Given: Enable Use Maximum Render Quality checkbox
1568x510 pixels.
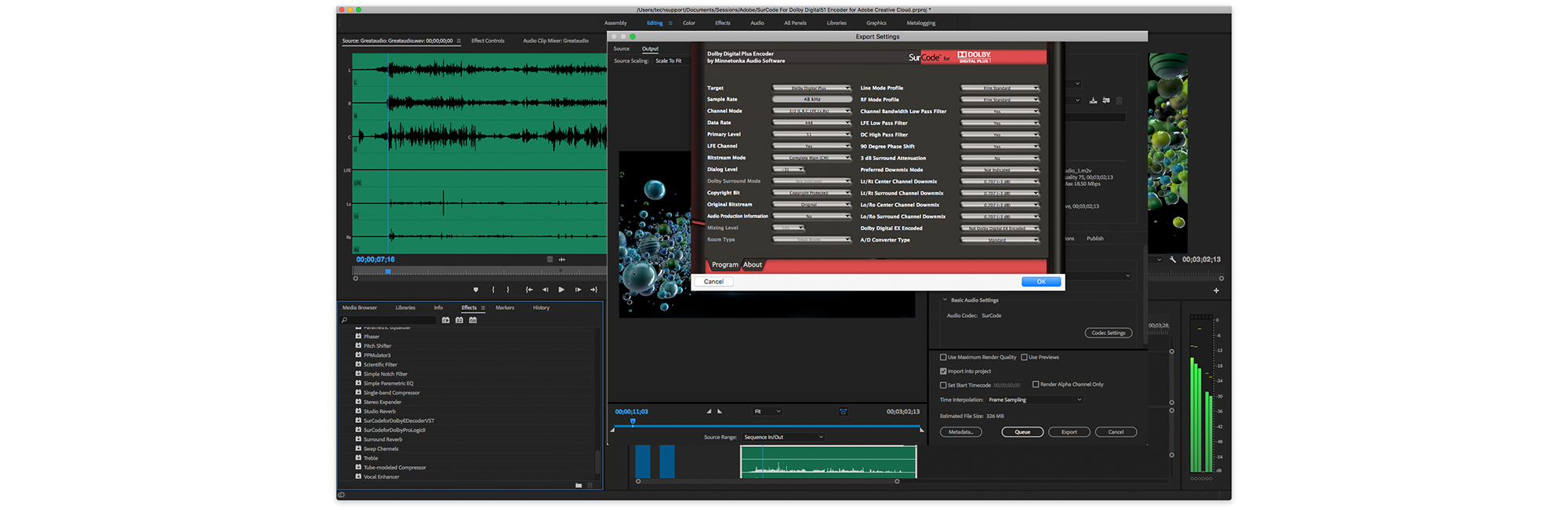Looking at the screenshot, I should (x=943, y=357).
